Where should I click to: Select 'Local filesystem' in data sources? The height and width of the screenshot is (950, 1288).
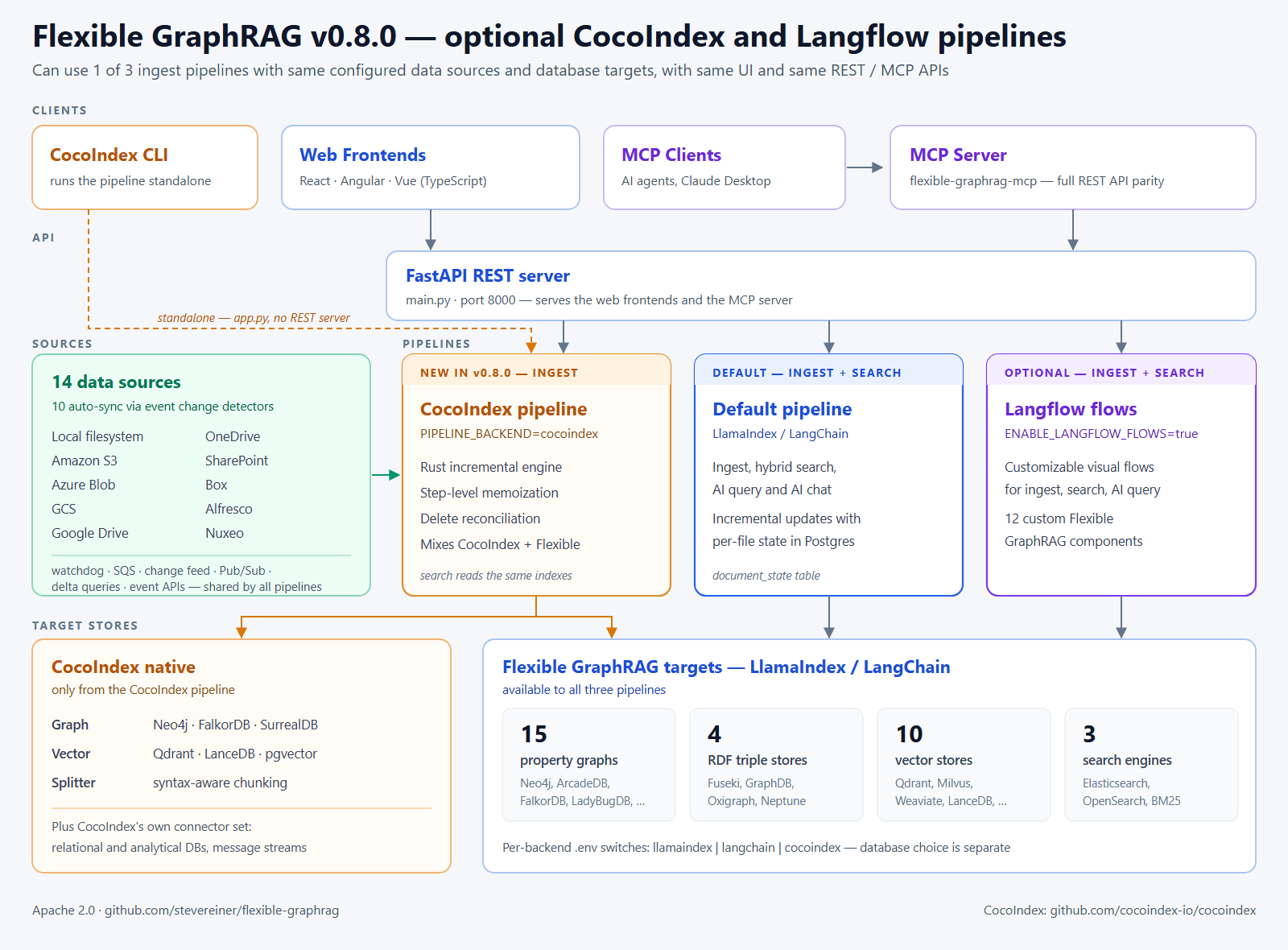coord(97,436)
